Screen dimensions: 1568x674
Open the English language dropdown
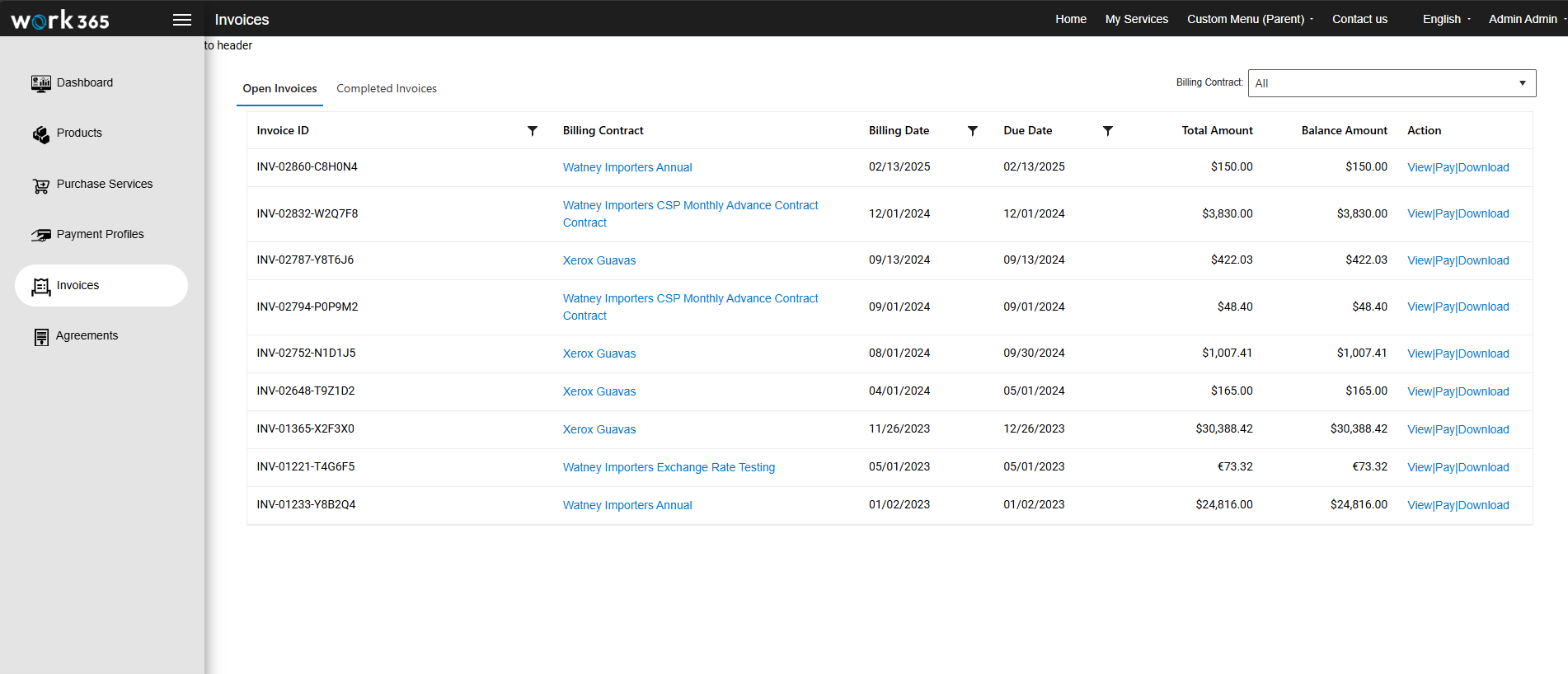pos(1446,19)
